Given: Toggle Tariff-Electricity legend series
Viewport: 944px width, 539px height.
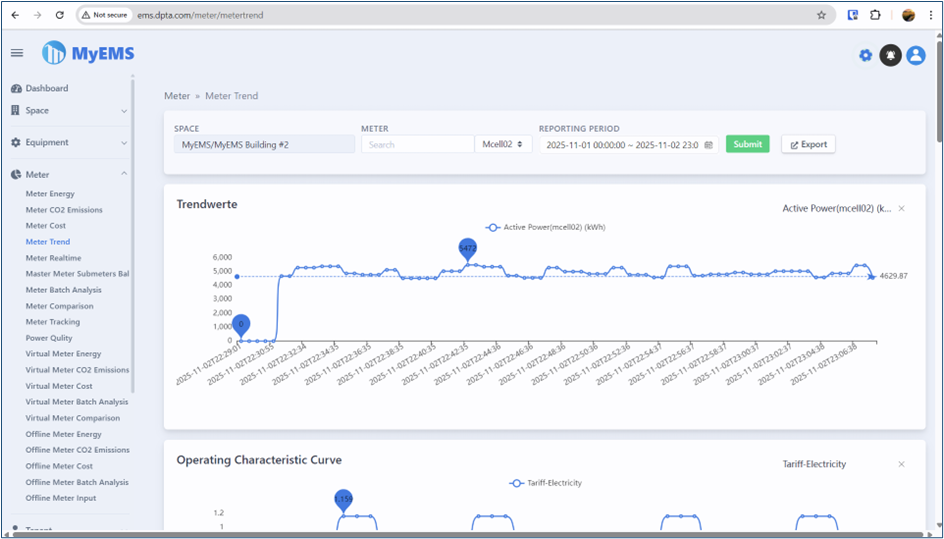Looking at the screenshot, I should (545, 483).
